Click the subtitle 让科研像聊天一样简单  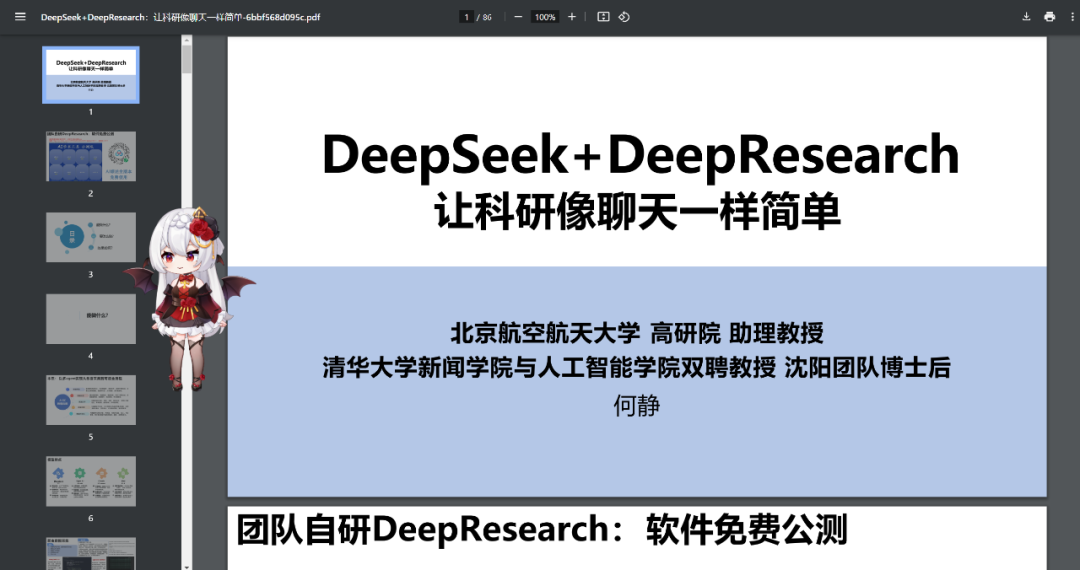(638, 212)
